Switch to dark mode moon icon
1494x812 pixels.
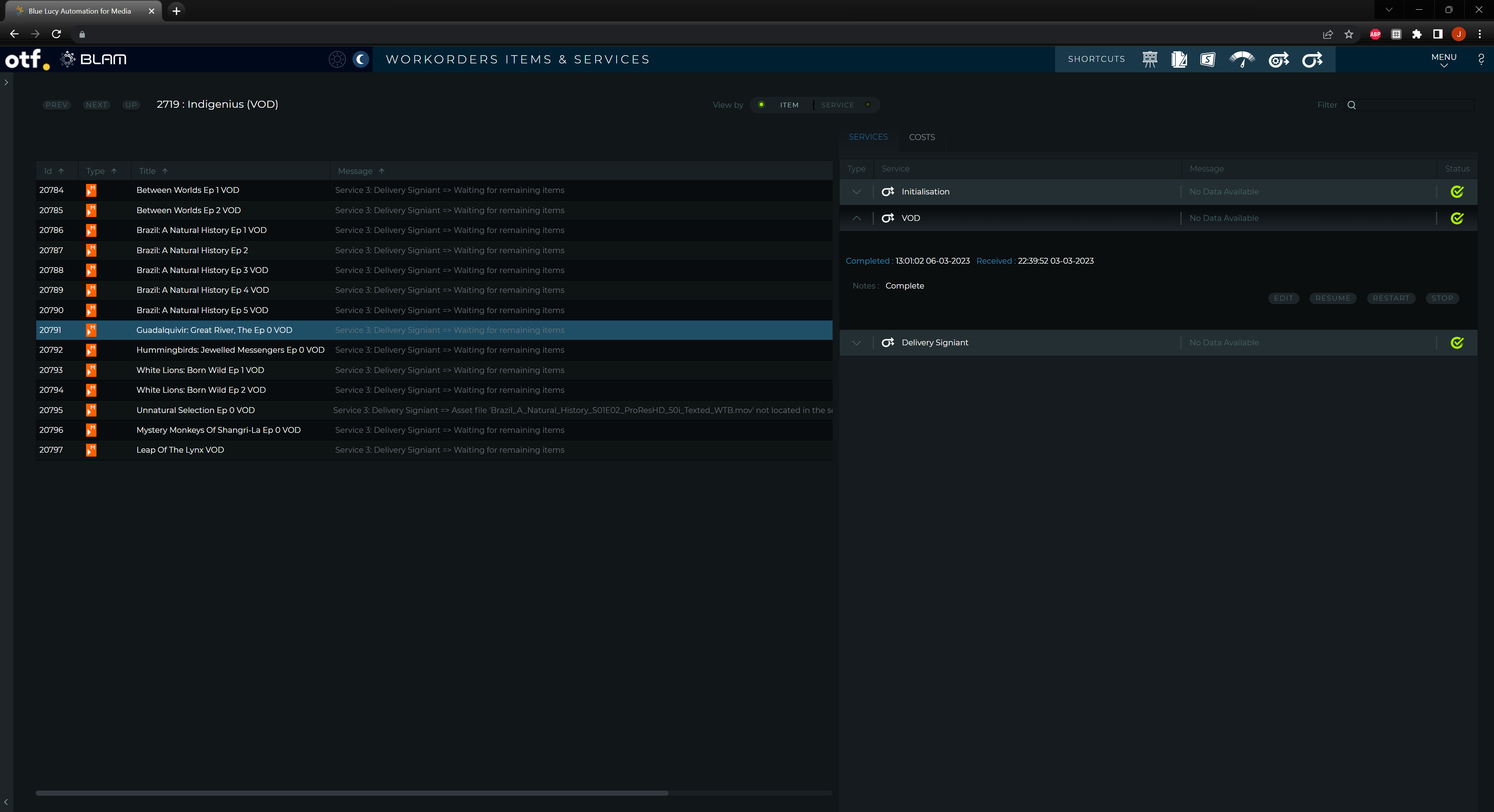pos(361,59)
